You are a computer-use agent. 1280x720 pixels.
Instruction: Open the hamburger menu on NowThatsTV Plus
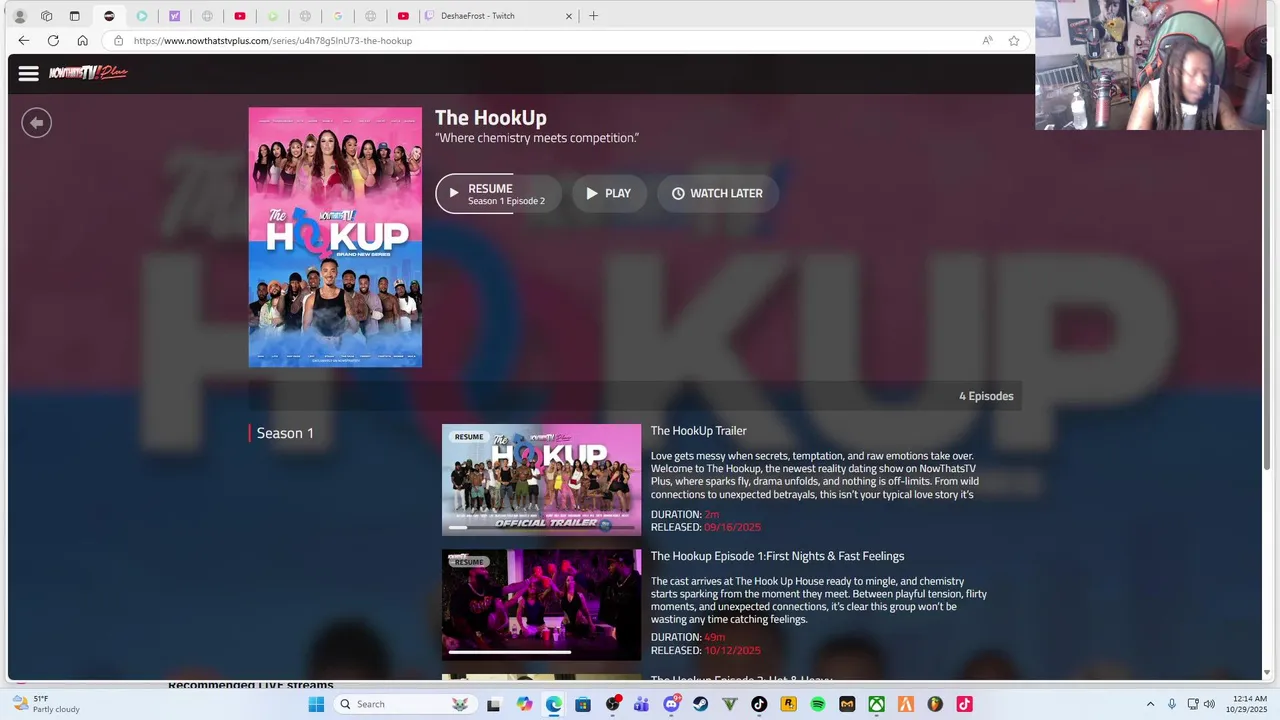click(x=28, y=73)
